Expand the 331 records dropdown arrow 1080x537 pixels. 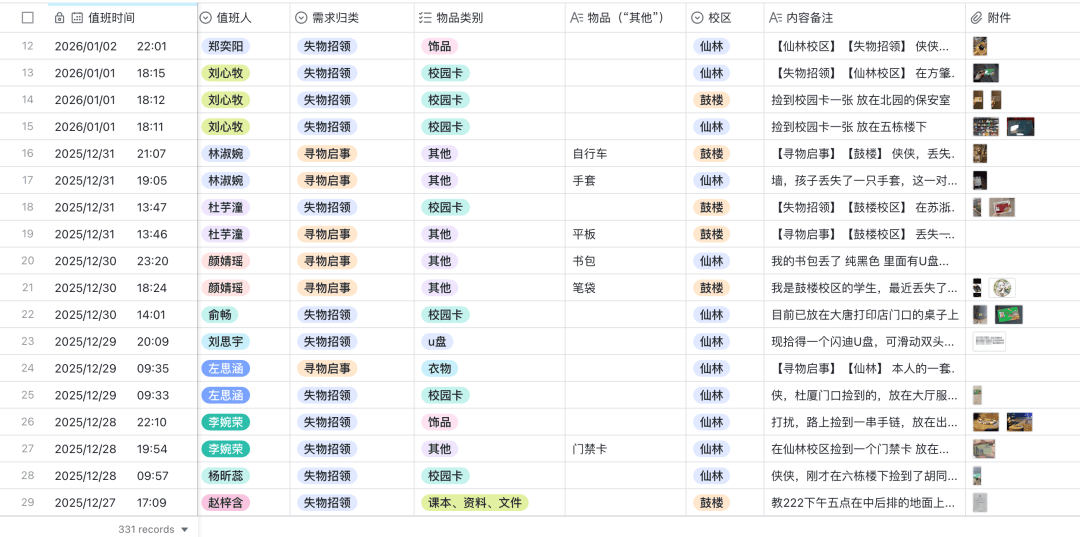184,530
